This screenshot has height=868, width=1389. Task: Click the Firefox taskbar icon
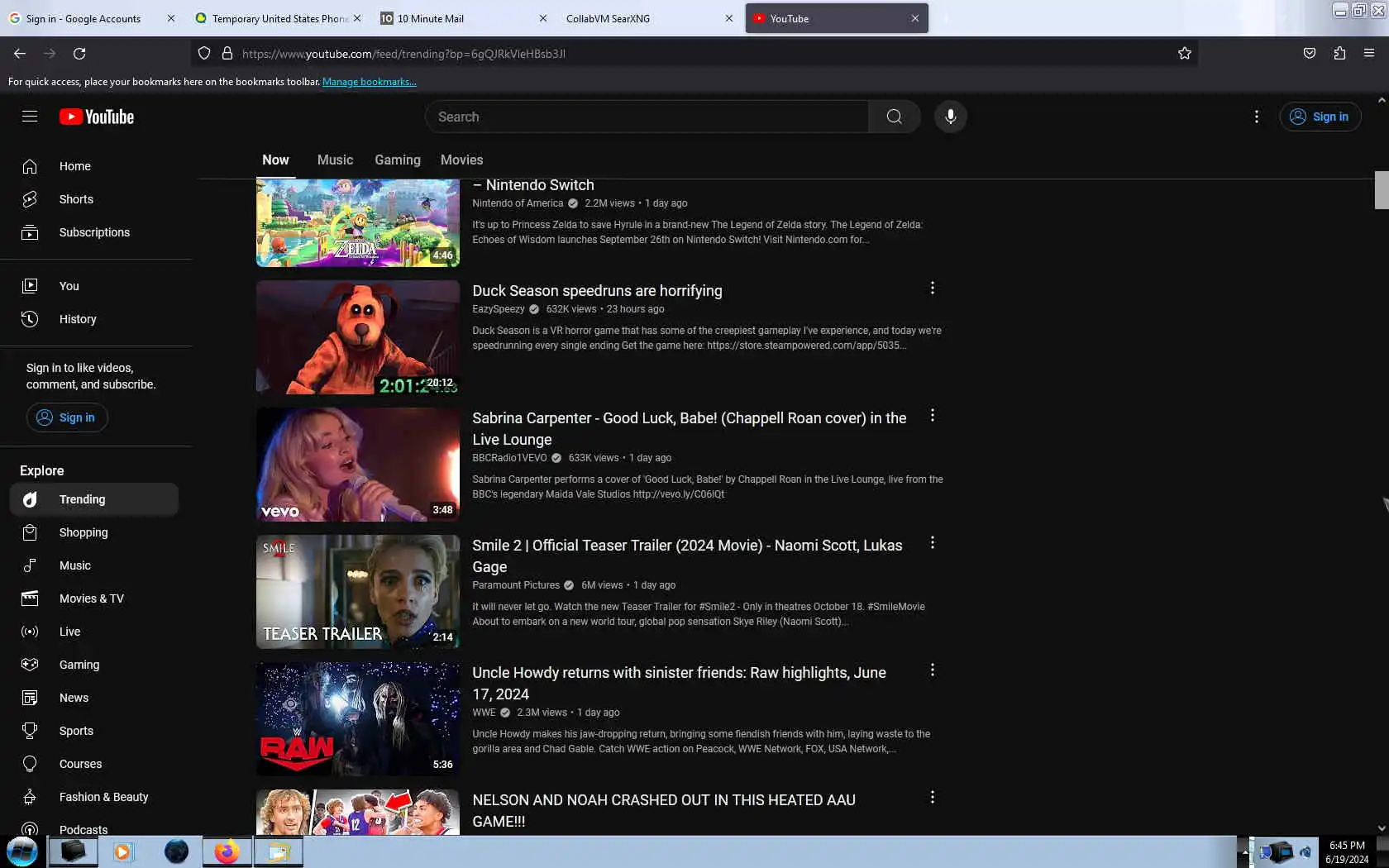pos(227,851)
